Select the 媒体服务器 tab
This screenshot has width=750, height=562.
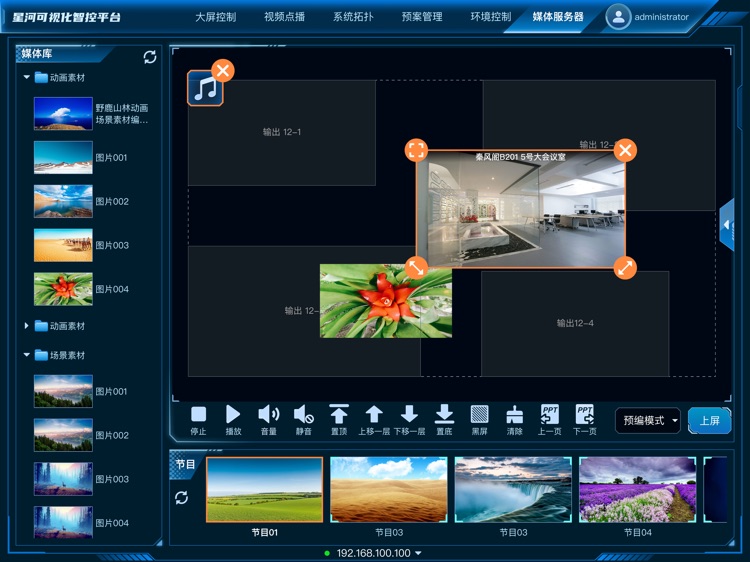pos(558,17)
